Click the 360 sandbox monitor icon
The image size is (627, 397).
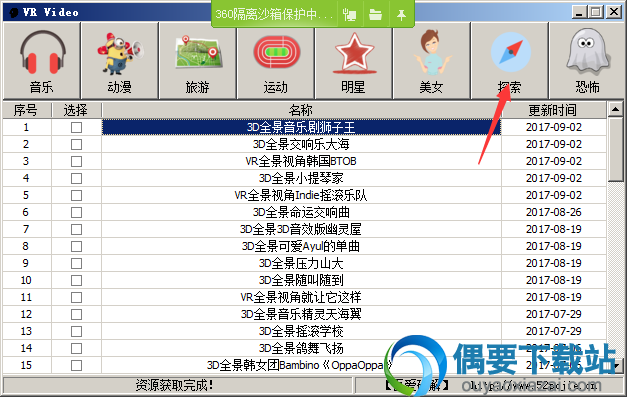[350, 15]
